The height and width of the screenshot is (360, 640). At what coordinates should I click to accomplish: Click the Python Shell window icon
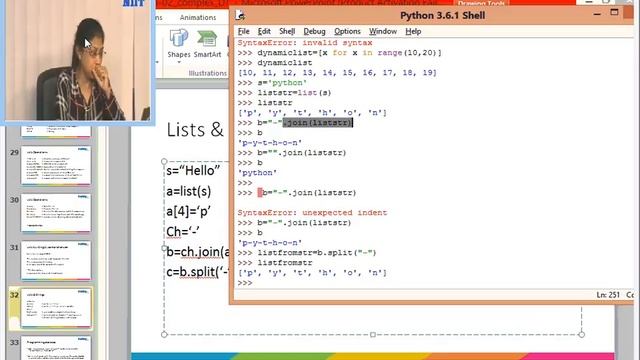coord(240,16)
